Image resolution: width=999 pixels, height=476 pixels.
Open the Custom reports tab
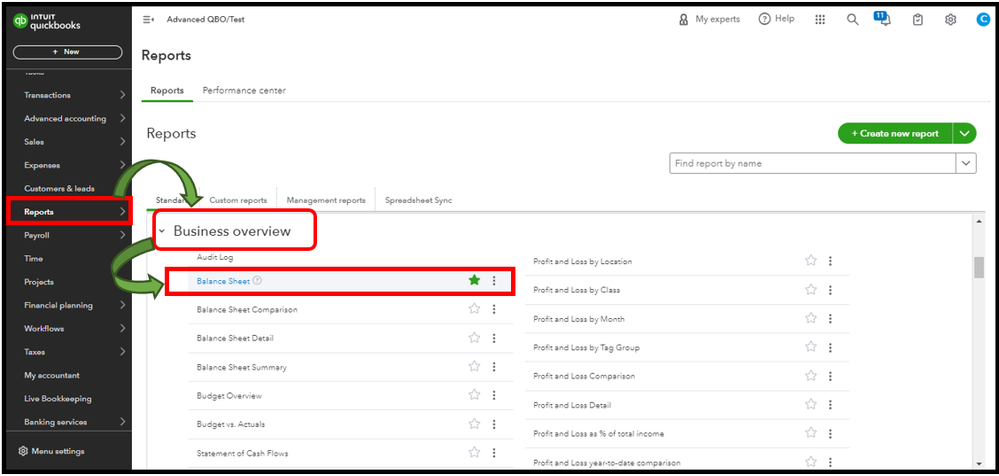pos(238,200)
